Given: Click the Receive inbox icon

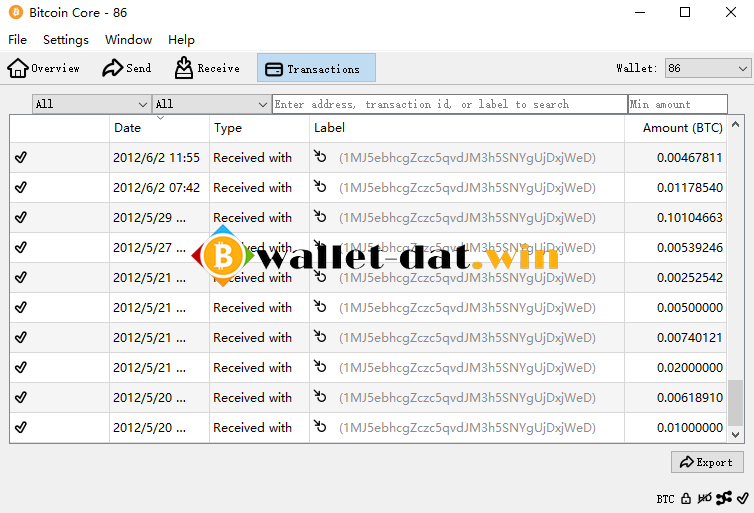Looking at the screenshot, I should [x=184, y=68].
